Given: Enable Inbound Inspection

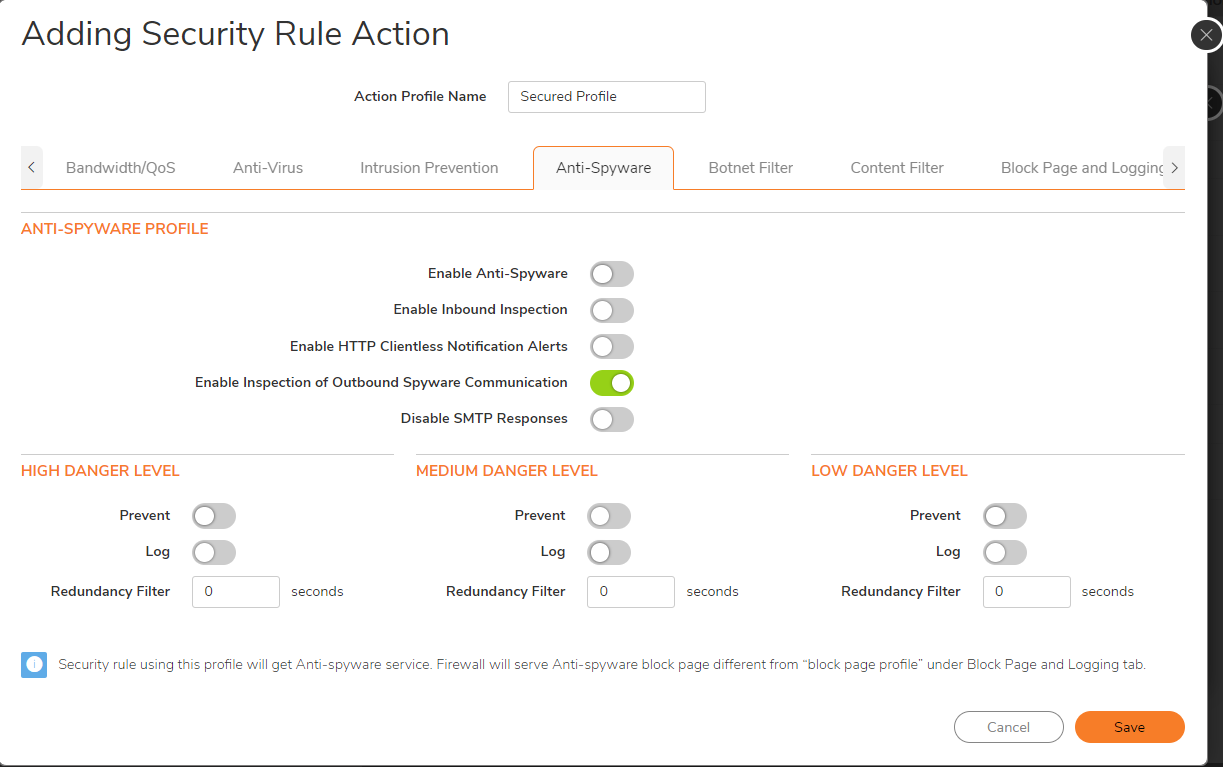Looking at the screenshot, I should click(611, 310).
